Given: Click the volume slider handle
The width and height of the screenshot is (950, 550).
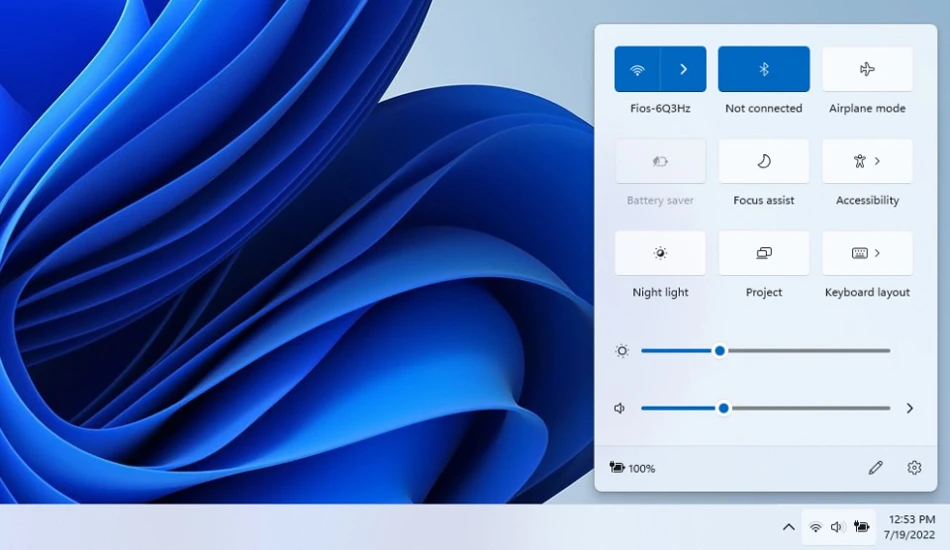Looking at the screenshot, I should [723, 408].
